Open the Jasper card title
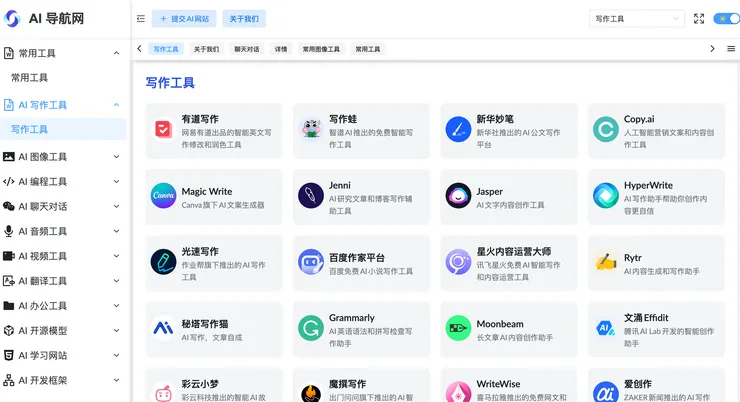Viewport: 740px width, 402px height. [x=489, y=192]
